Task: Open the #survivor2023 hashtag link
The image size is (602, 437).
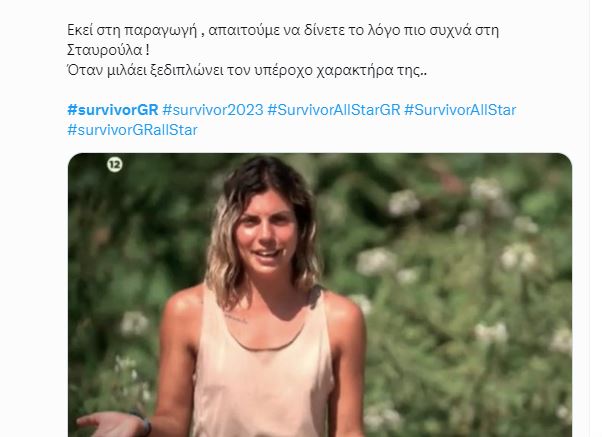Action: [x=213, y=110]
